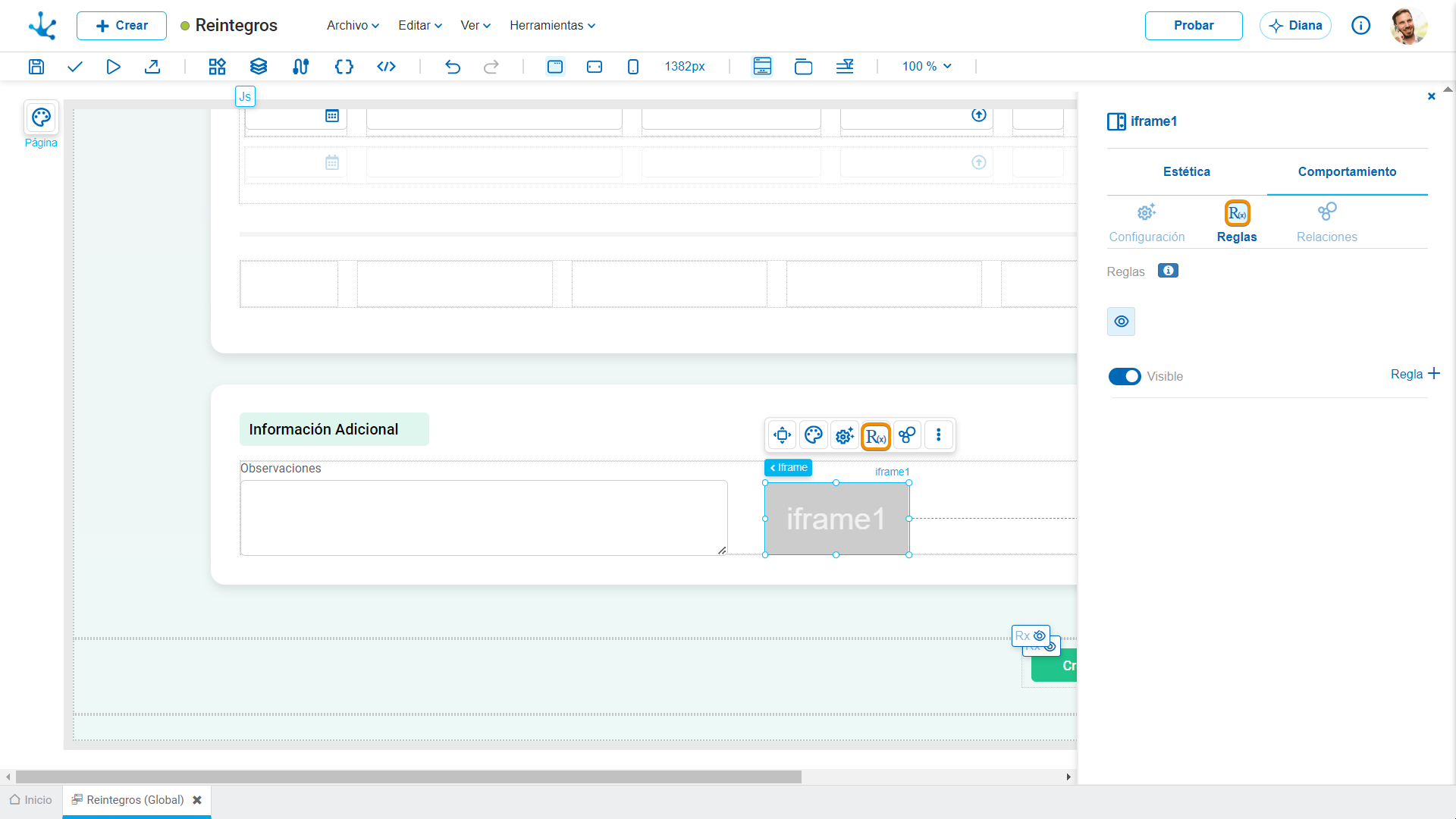This screenshot has width=1456, height=819.
Task: Click the Página palette icon
Action: tap(41, 118)
